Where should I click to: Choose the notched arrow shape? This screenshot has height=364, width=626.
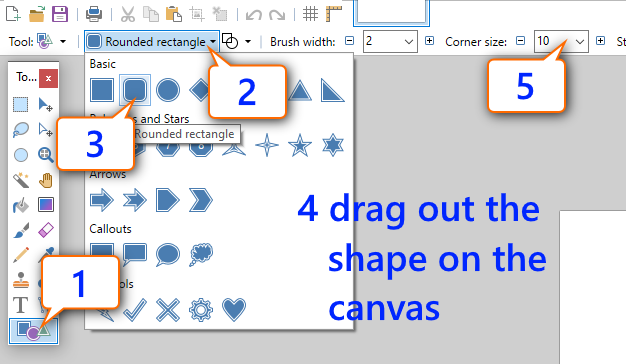click(x=135, y=200)
